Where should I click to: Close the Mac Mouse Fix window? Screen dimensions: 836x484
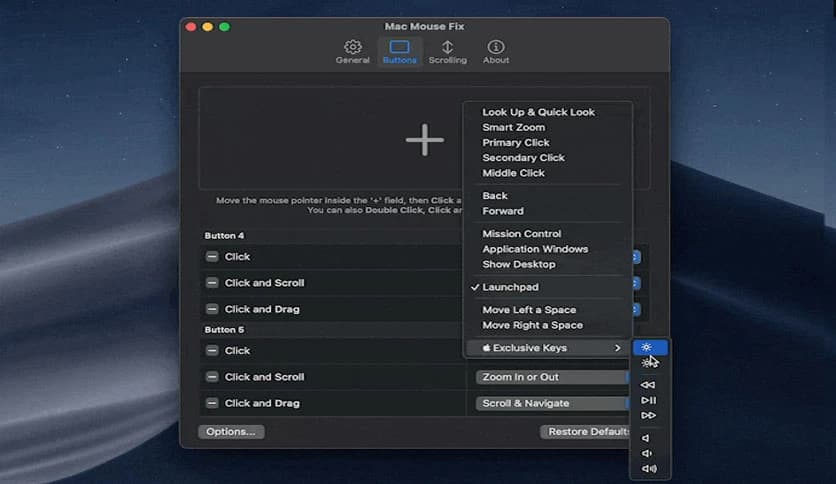tap(191, 27)
